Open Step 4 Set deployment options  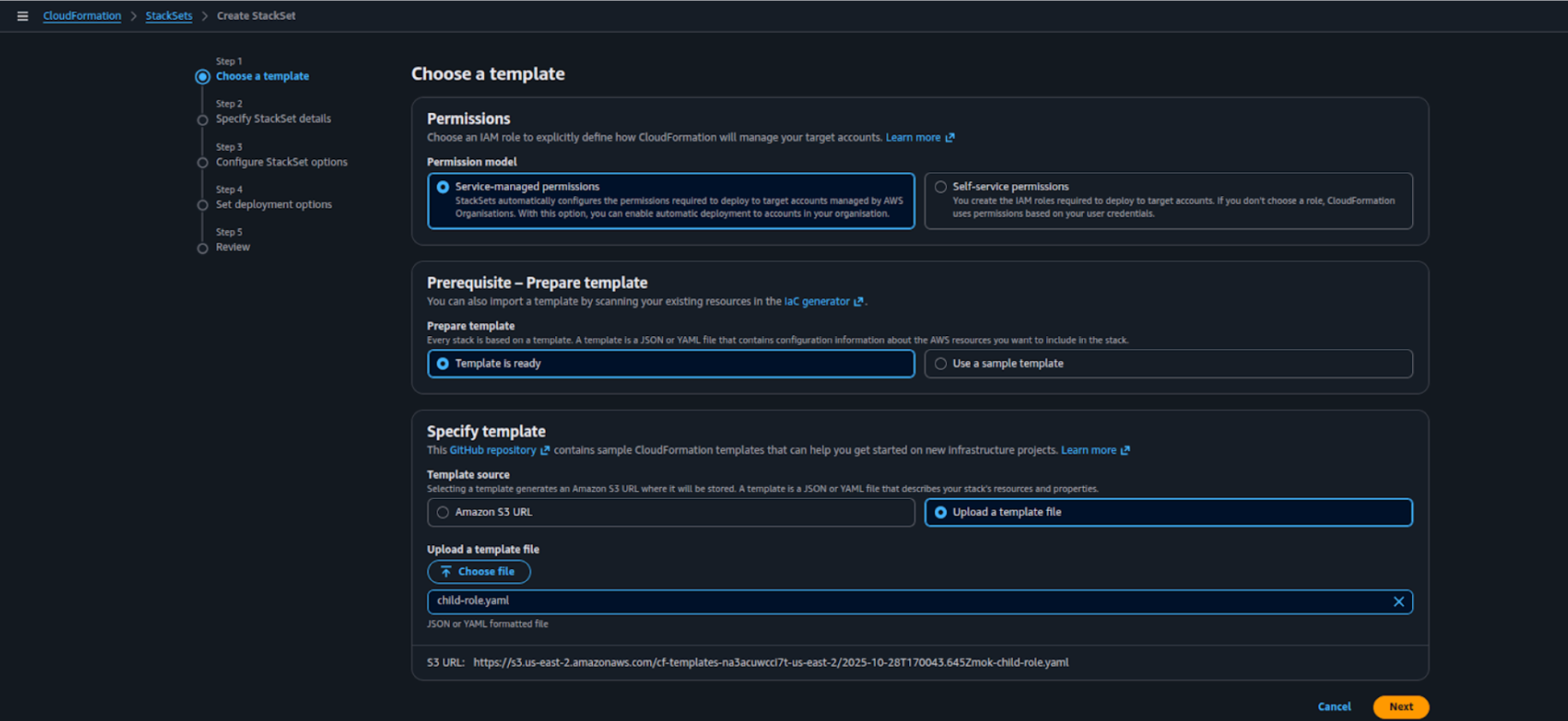(273, 205)
